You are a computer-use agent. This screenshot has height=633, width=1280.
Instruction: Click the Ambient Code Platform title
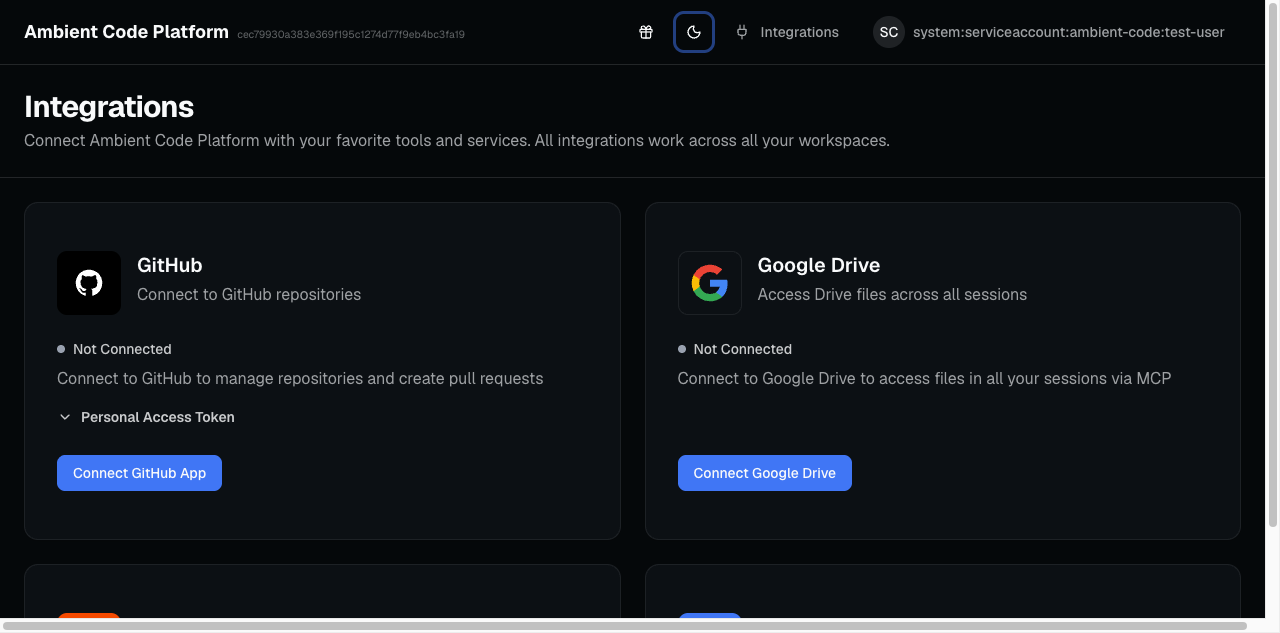pos(126,31)
